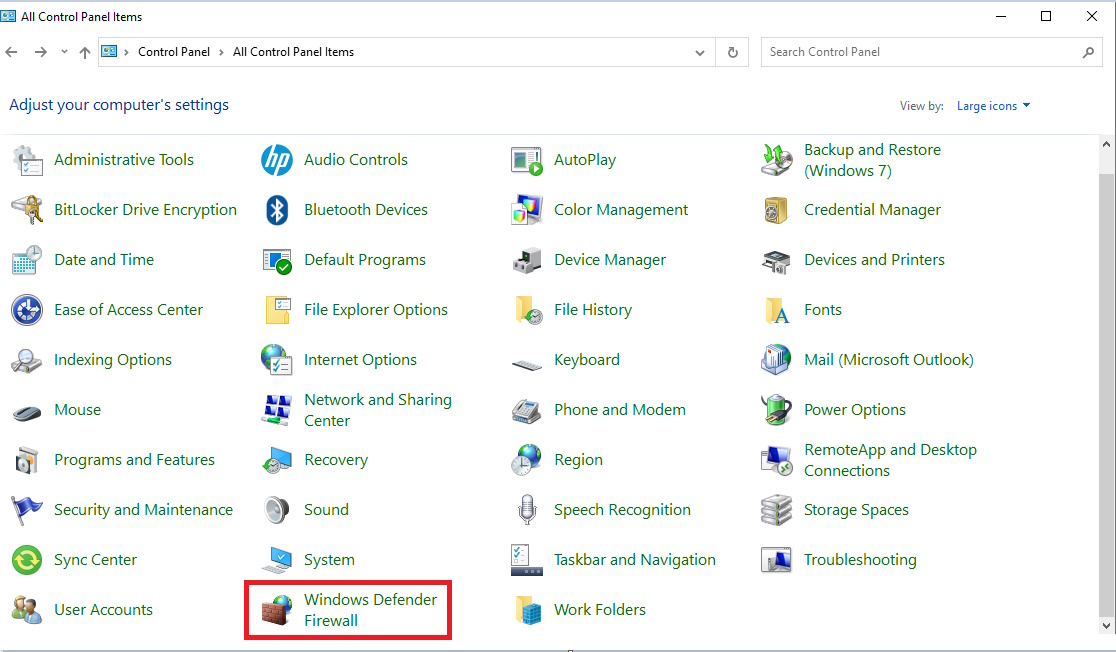Click the scrollbar down arrow
Image resolution: width=1116 pixels, height=652 pixels.
(1106, 626)
